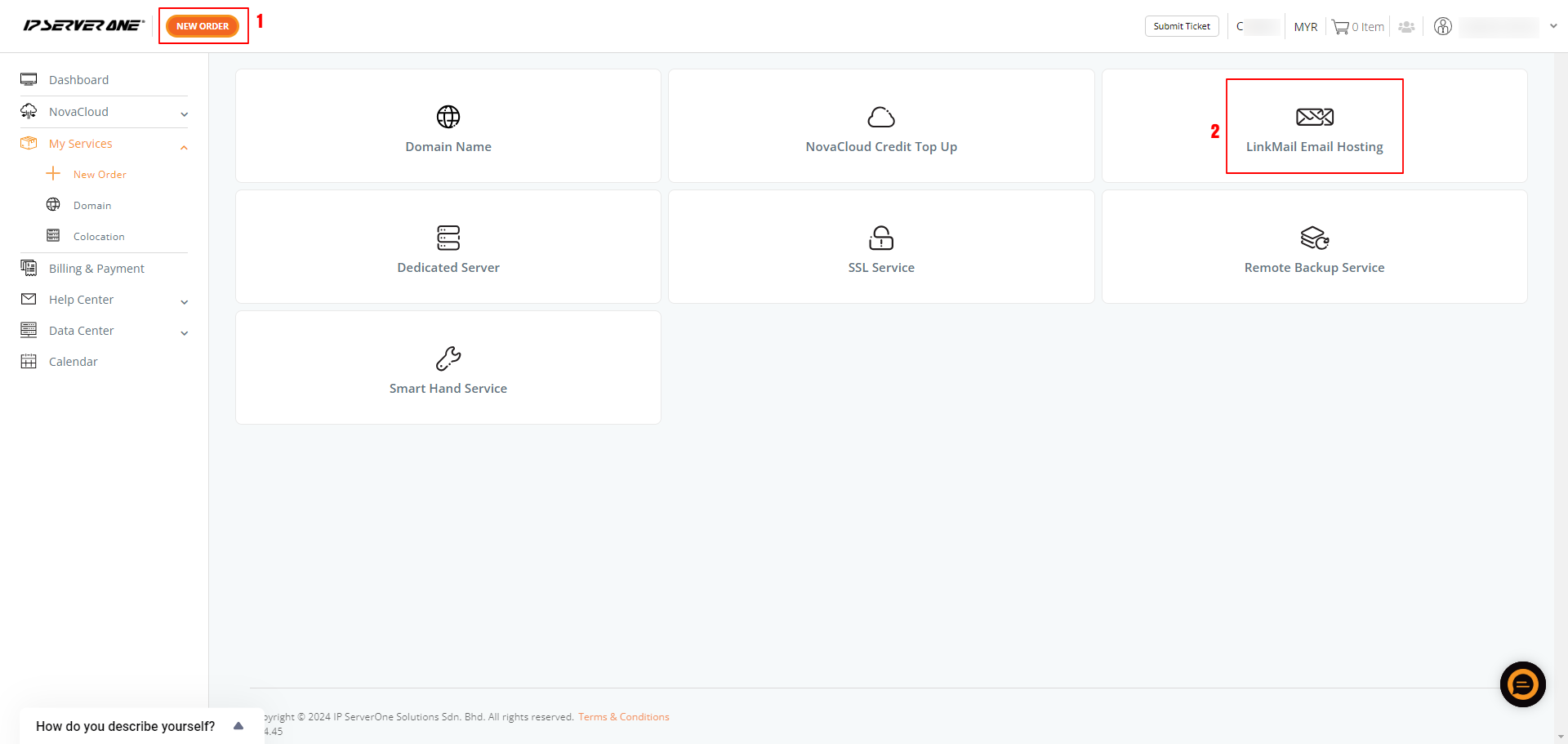This screenshot has height=744, width=1568.
Task: Choose the Dedicated Server label
Action: (x=448, y=268)
